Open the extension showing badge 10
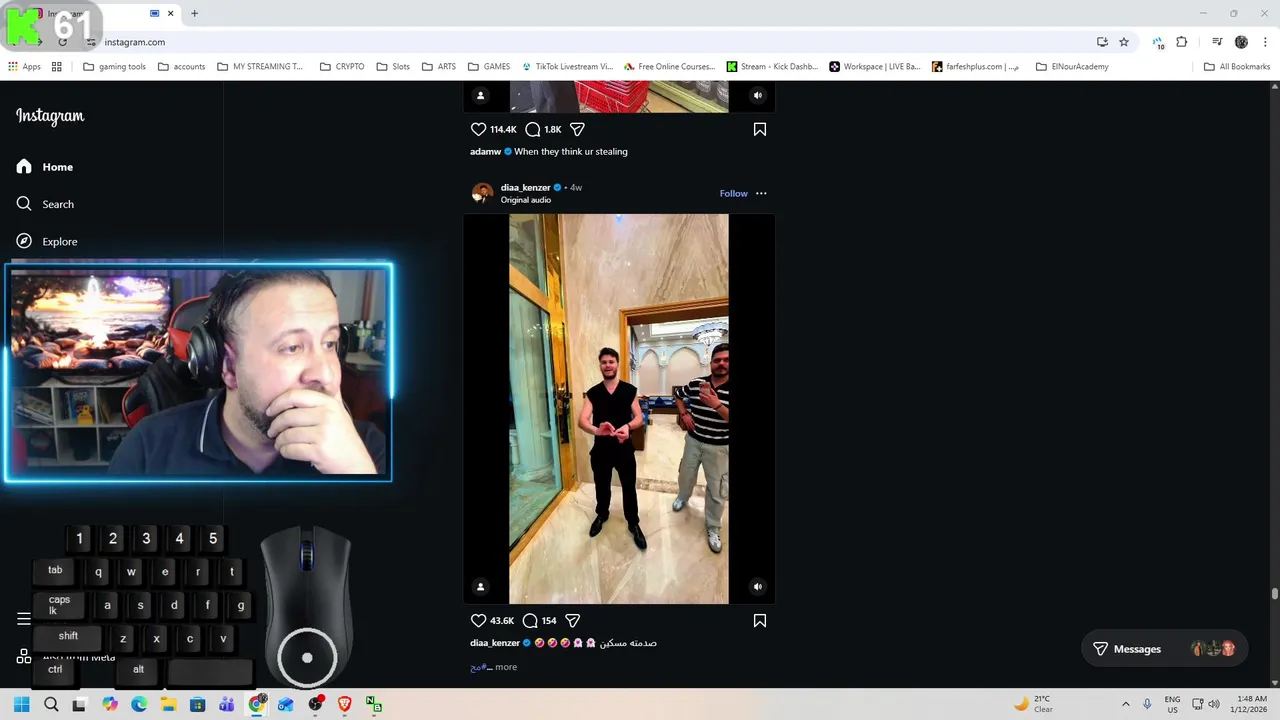1280x720 pixels. click(1158, 42)
